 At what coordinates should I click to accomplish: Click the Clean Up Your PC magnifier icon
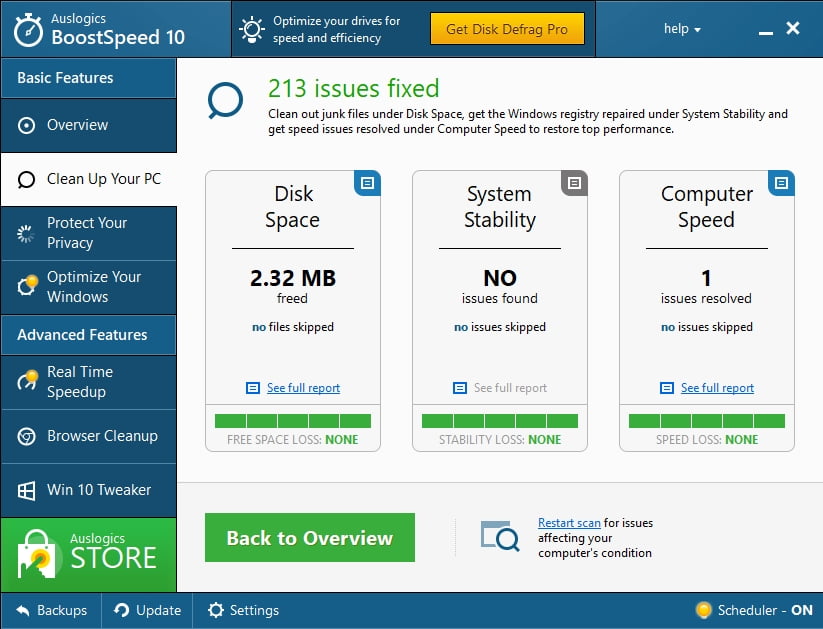tap(26, 180)
